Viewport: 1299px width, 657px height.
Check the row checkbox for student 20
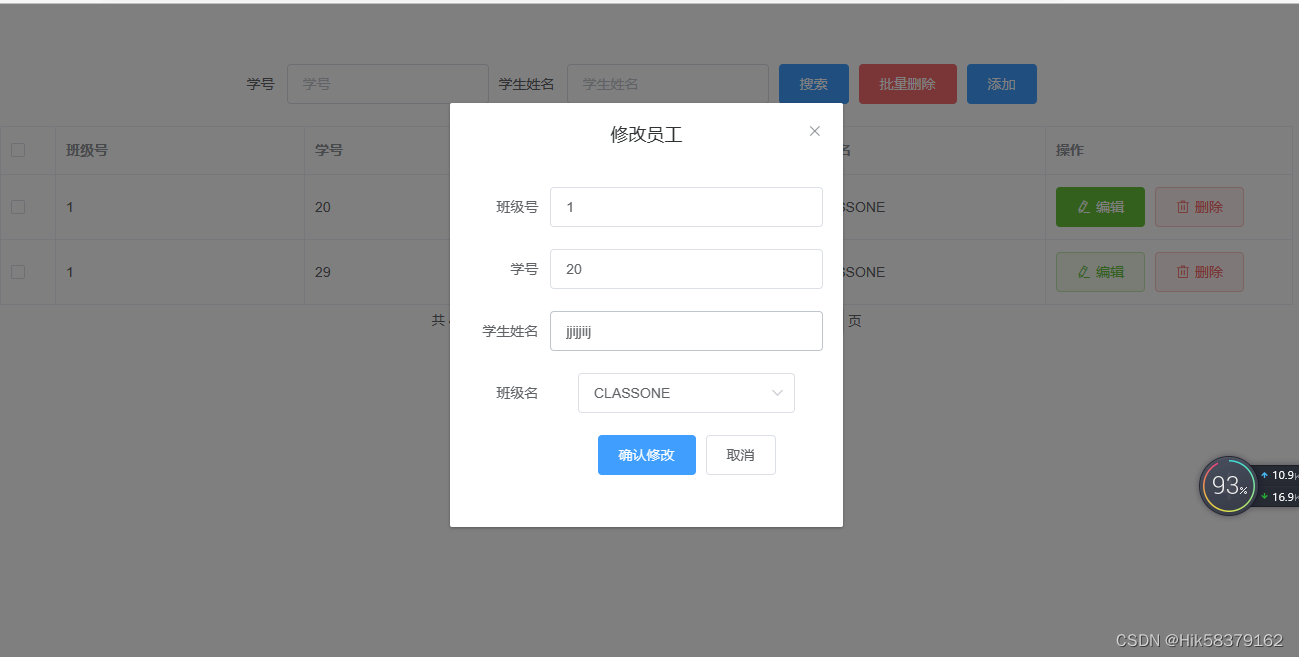tap(17, 207)
